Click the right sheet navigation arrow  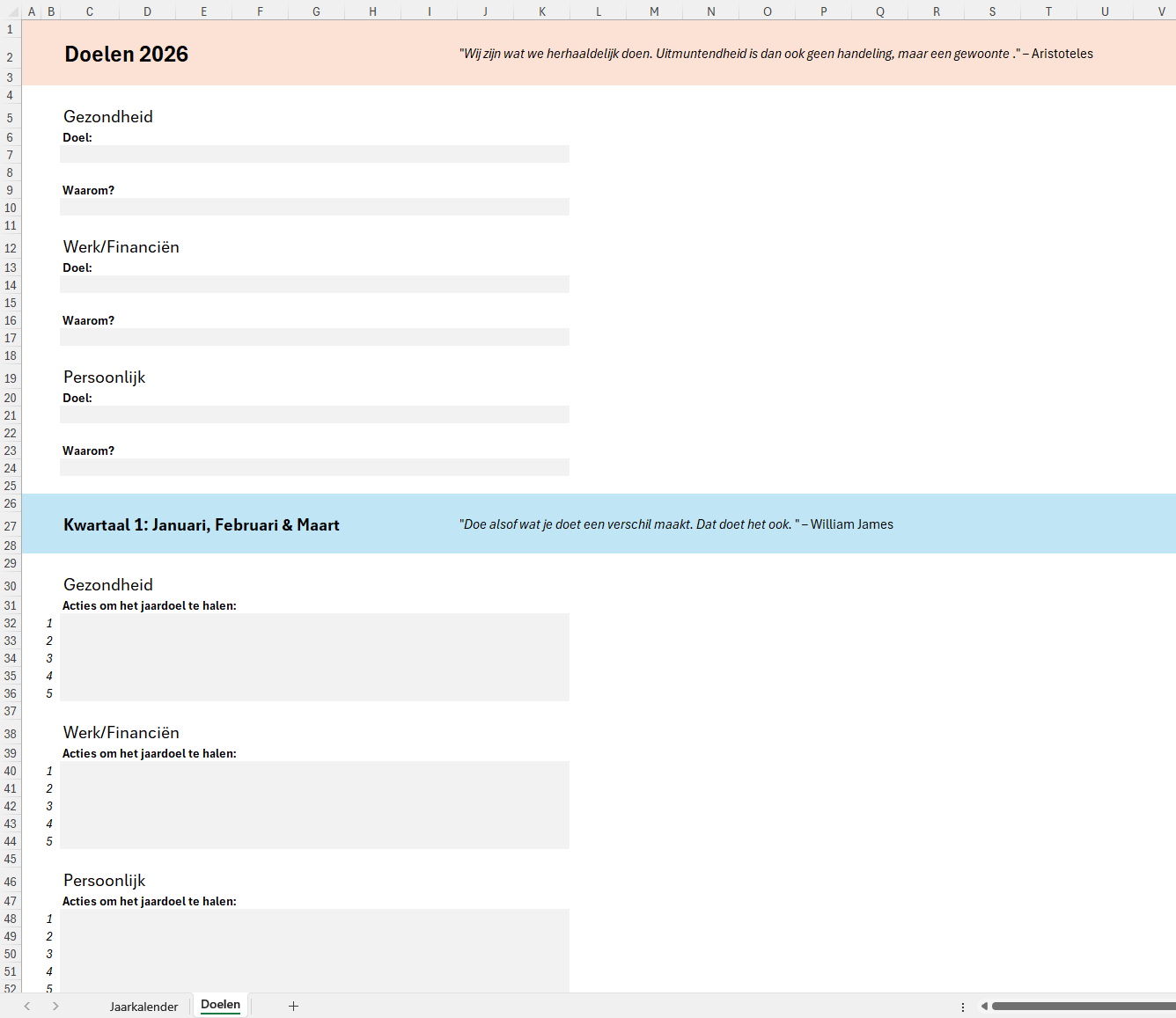coord(55,1006)
